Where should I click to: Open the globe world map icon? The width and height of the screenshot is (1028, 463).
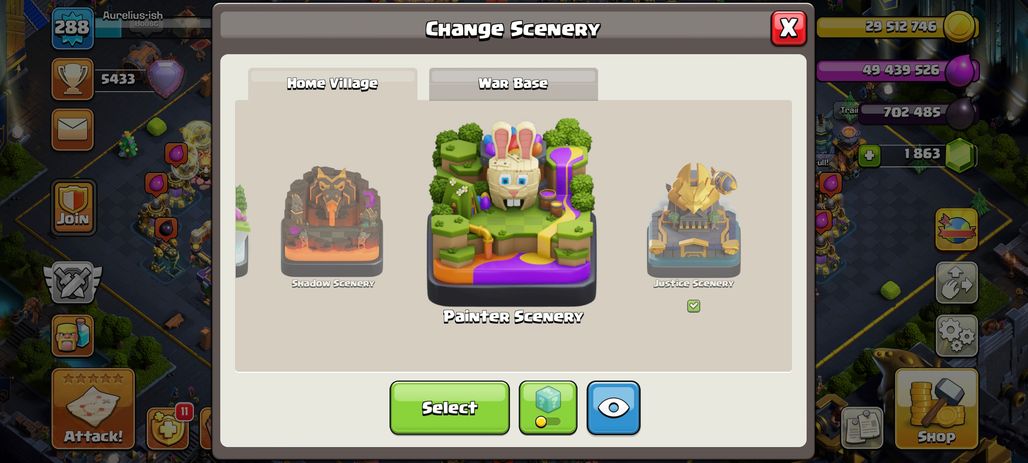click(957, 230)
